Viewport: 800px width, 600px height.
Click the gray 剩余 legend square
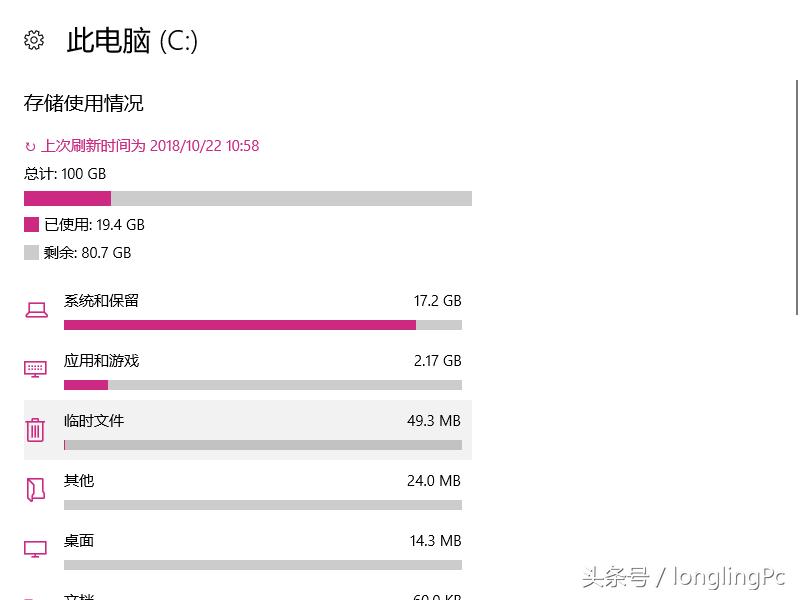(31, 252)
